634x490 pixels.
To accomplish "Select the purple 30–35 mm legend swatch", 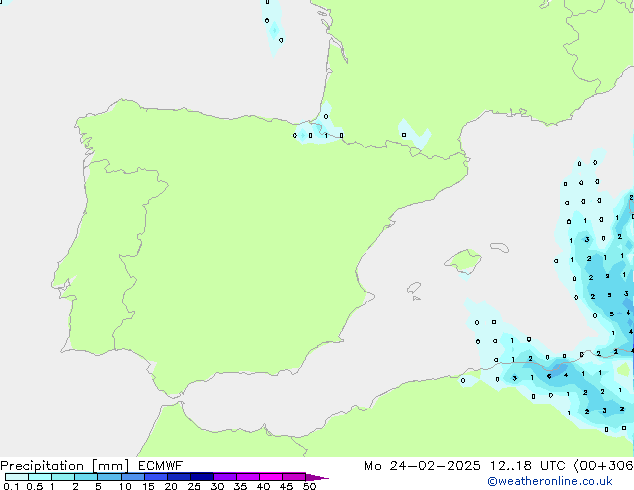I will pyautogui.click(x=225, y=477).
